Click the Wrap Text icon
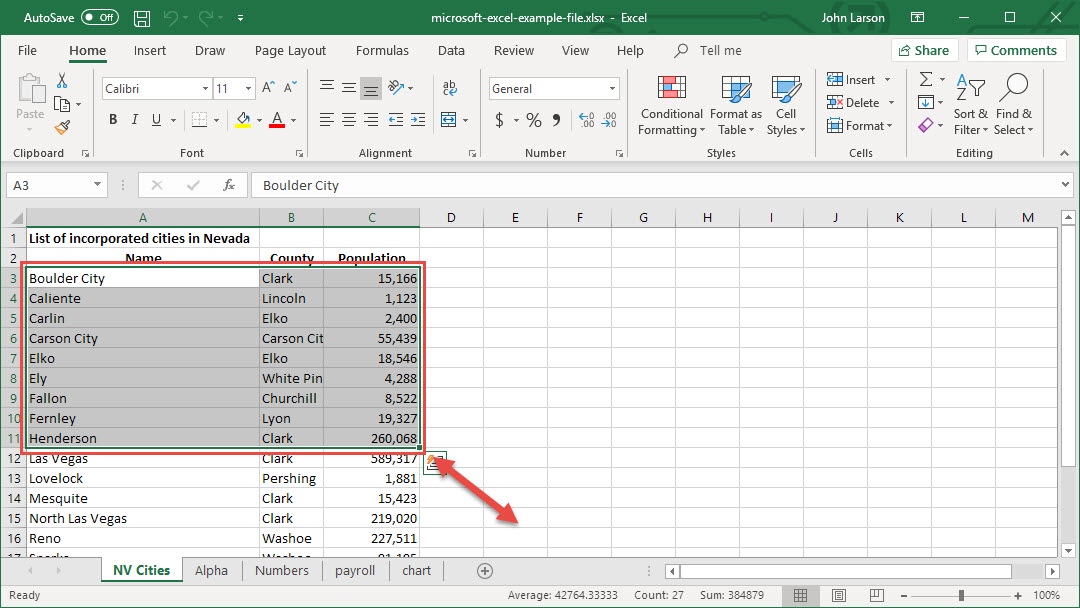Image resolution: width=1080 pixels, height=608 pixels. pyautogui.click(x=449, y=88)
